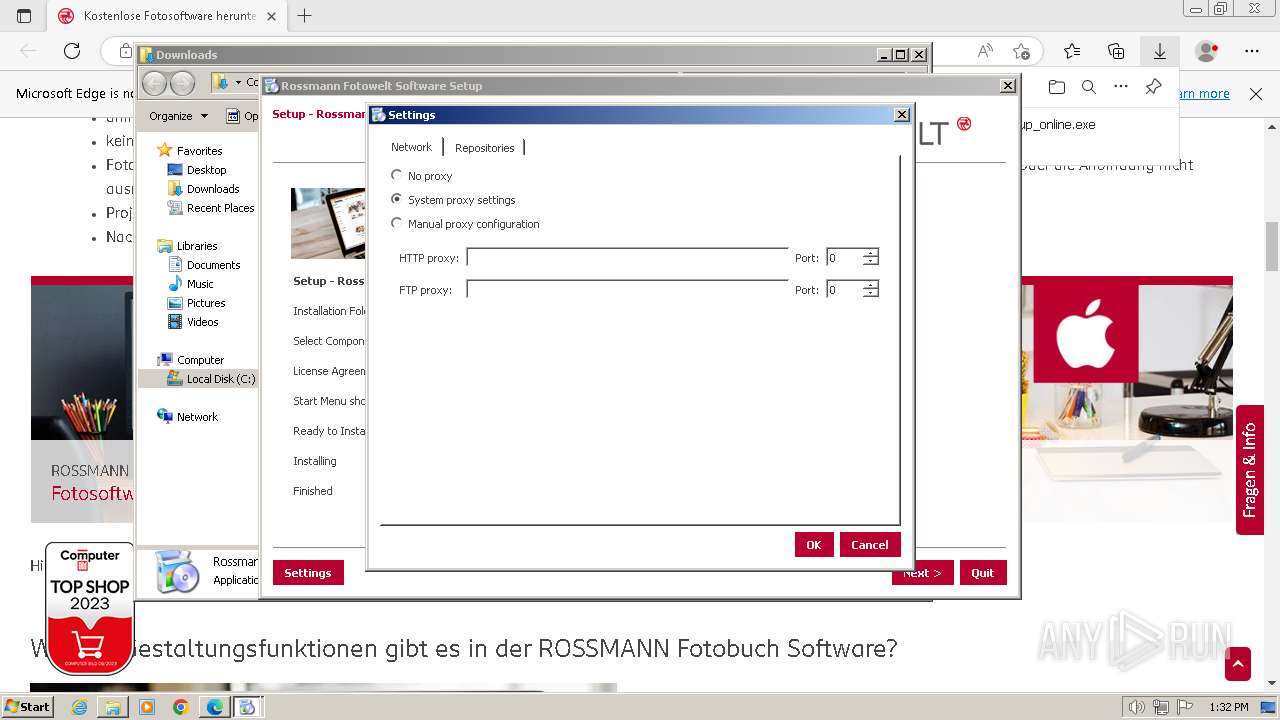Cancel the Settings dialog
This screenshot has width=1280, height=720.
pos(869,544)
